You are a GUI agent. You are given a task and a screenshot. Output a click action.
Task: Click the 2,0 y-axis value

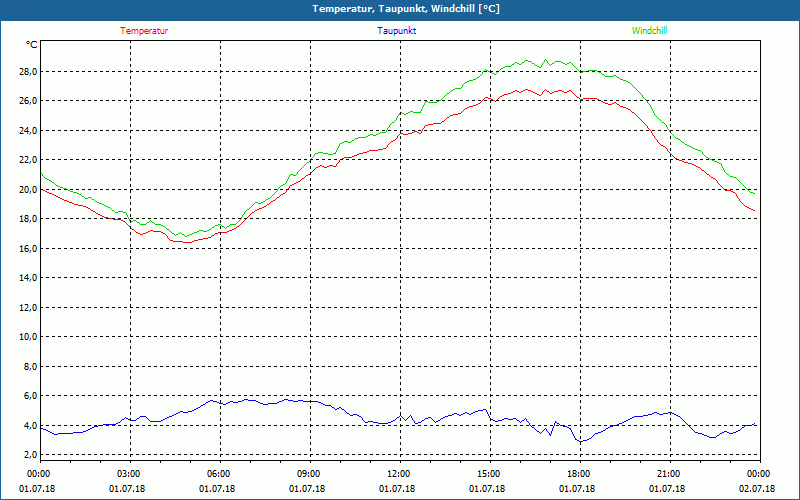31,455
